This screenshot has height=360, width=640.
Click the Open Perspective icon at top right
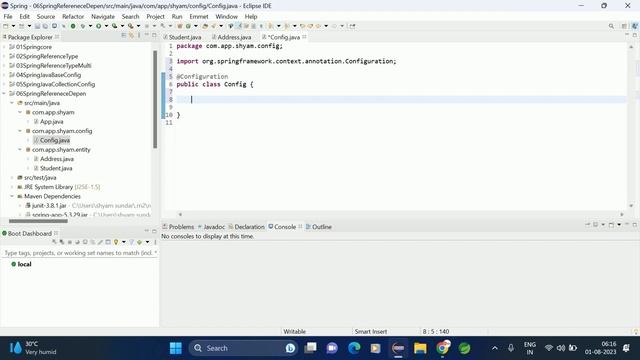pos(624,26)
